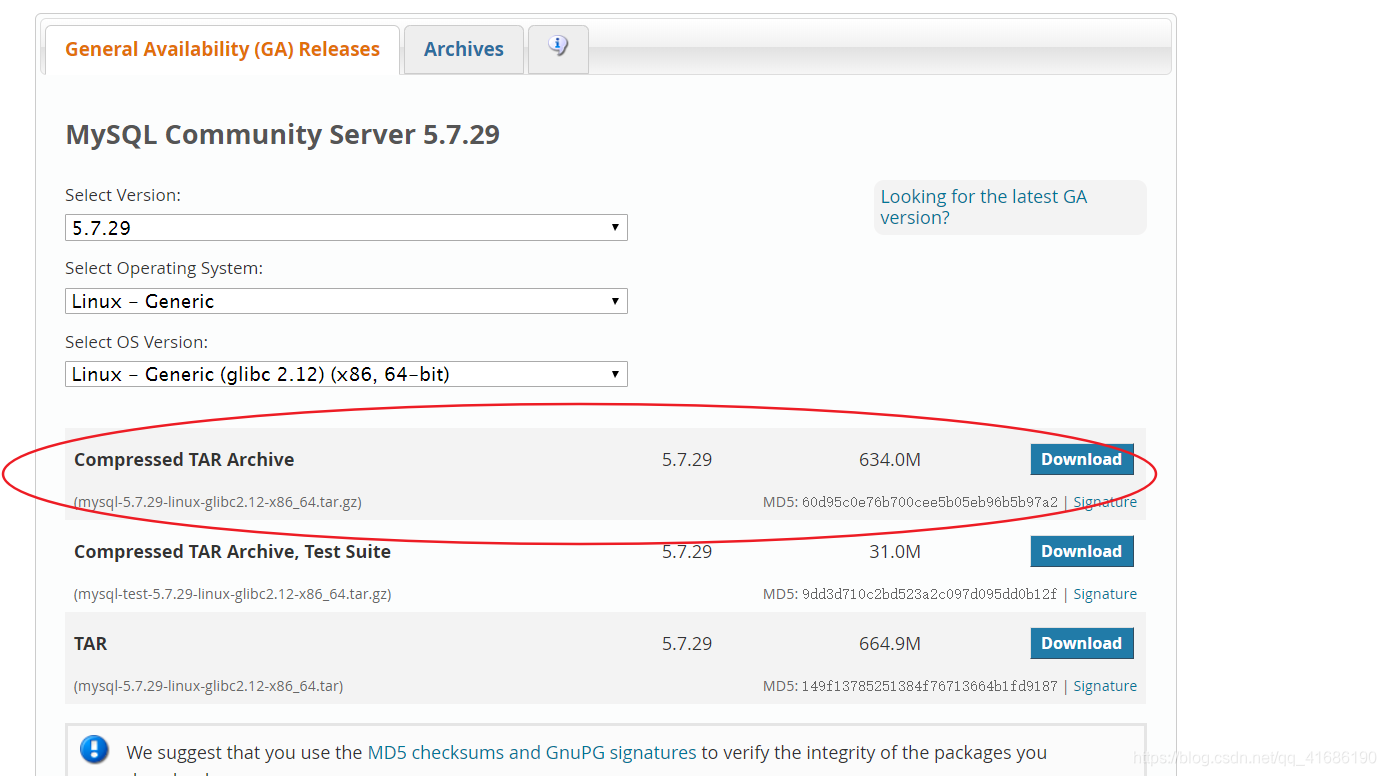Select MD5 hash 60d95c0e76b700cee5b05eb96b5b97a2
This screenshot has width=1386, height=776.
(x=929, y=502)
